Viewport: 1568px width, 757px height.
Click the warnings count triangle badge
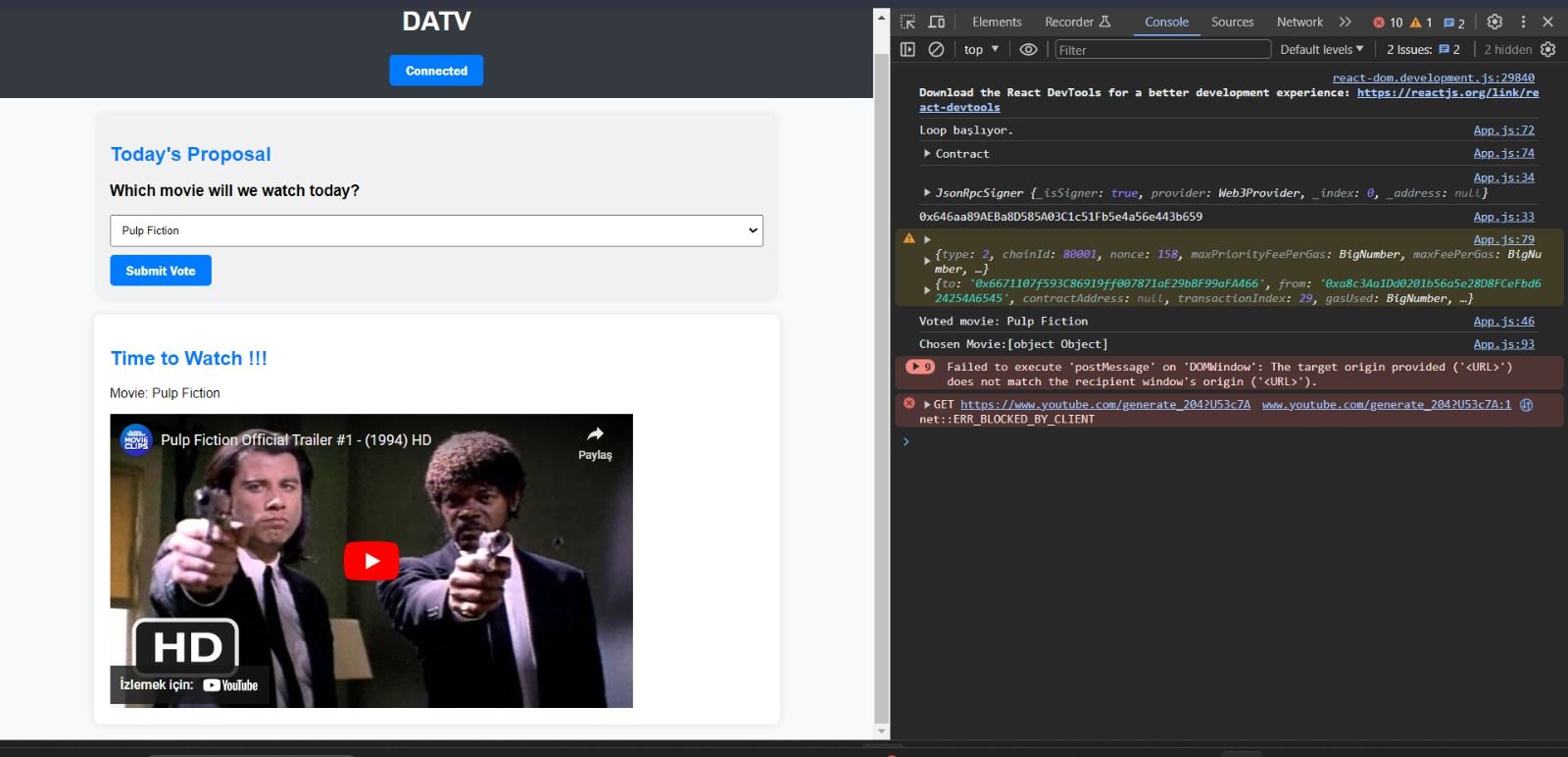(1421, 23)
